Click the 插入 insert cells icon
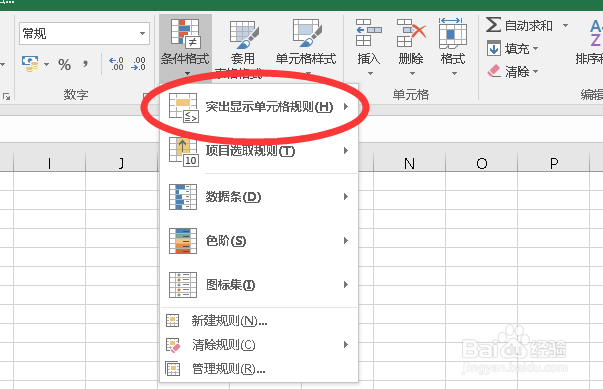 coord(368,33)
